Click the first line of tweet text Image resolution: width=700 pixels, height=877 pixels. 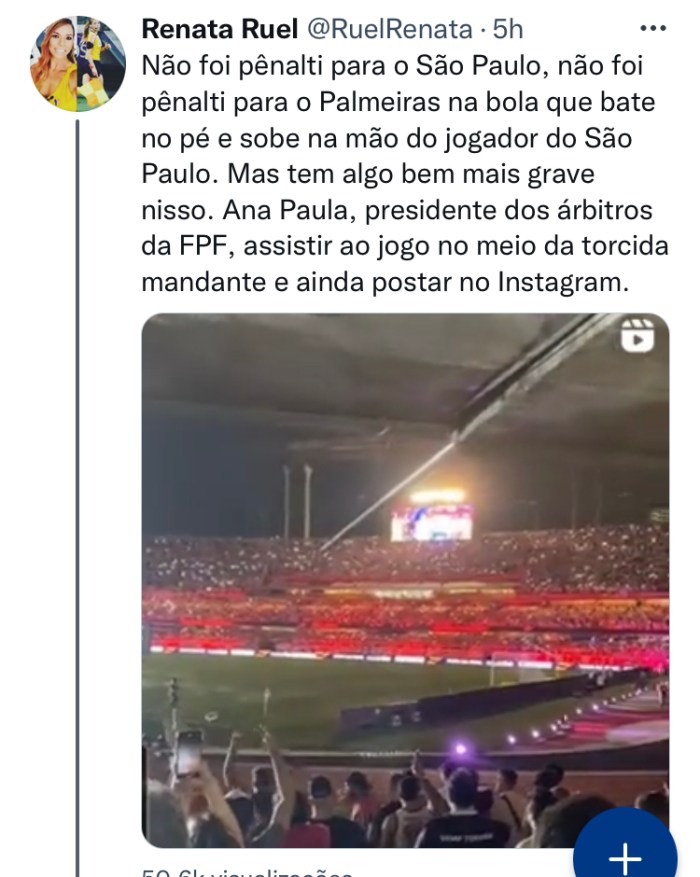click(x=394, y=65)
